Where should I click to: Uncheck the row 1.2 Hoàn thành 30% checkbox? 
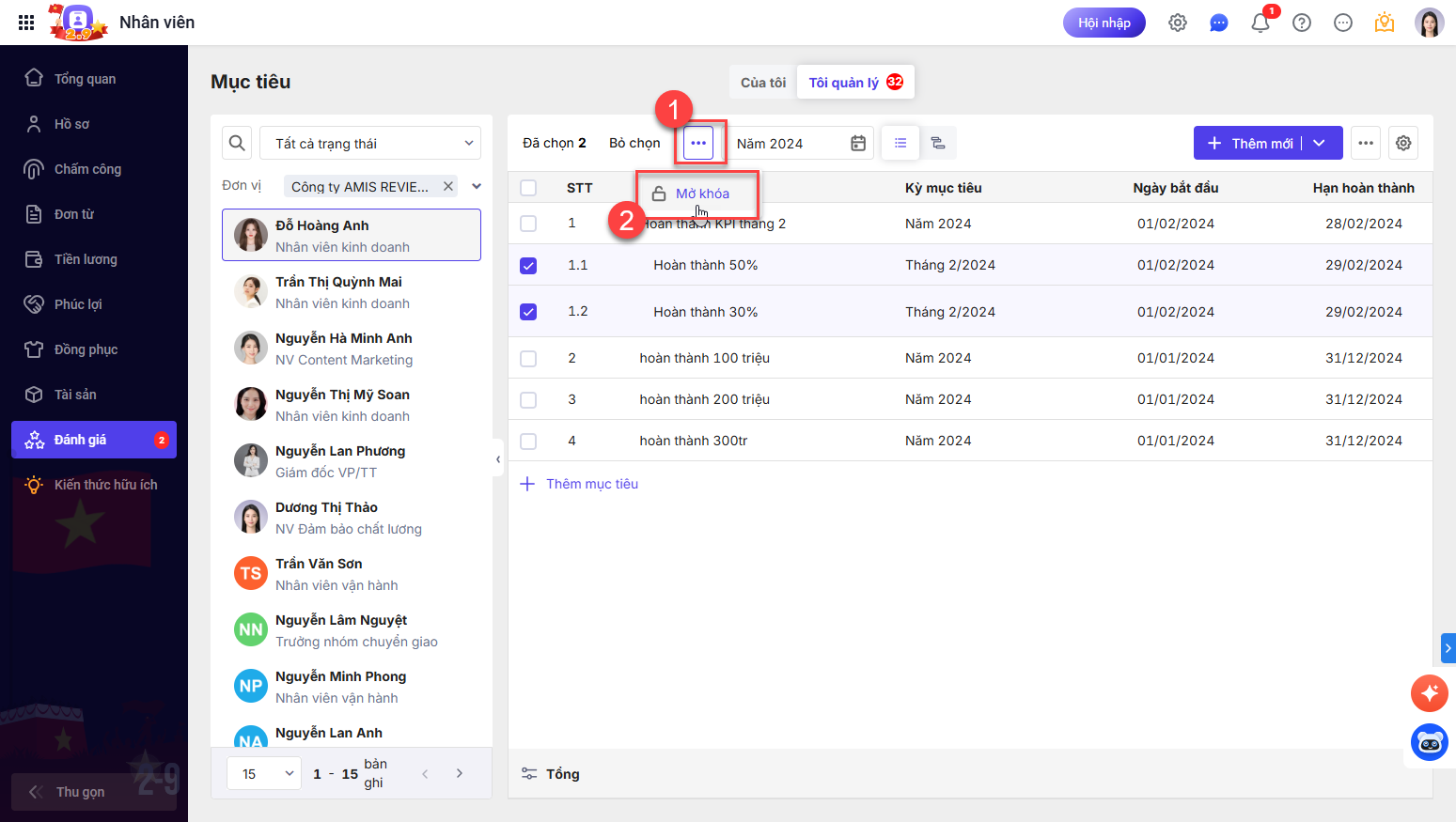tap(528, 312)
